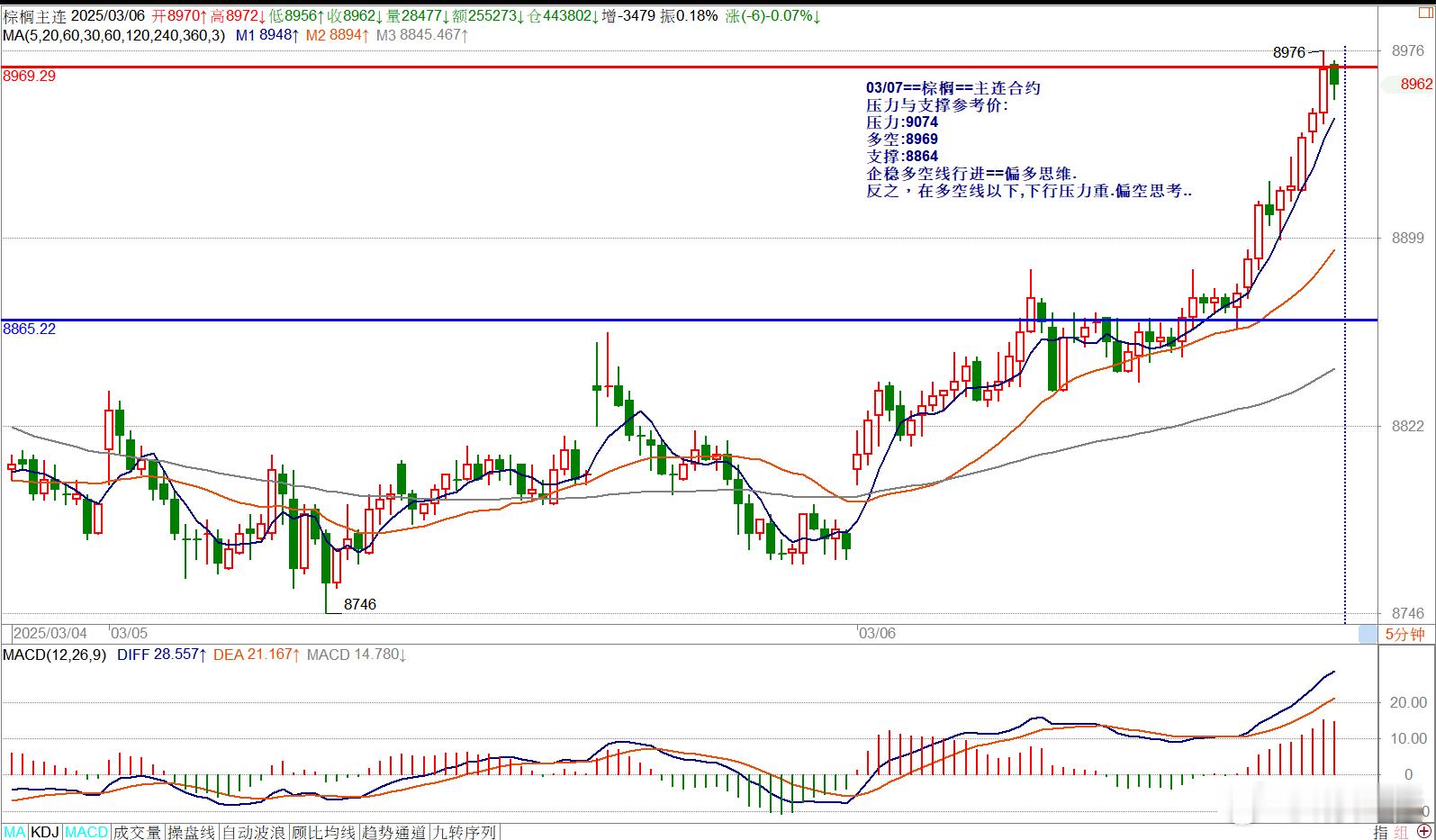
Task: Click the 8976 high price marker
Action: [x=1289, y=52]
